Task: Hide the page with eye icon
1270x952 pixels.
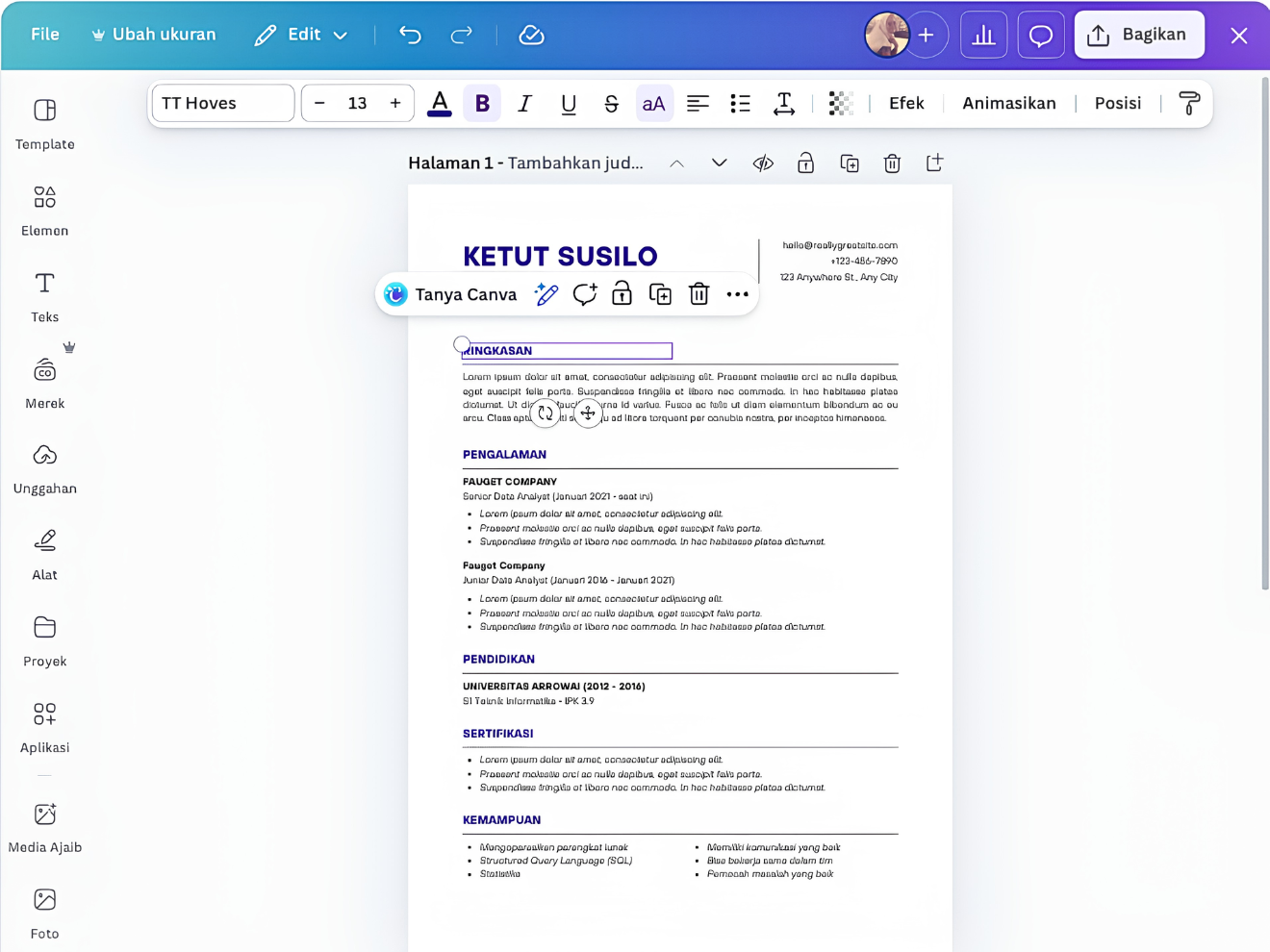Action: pos(763,163)
